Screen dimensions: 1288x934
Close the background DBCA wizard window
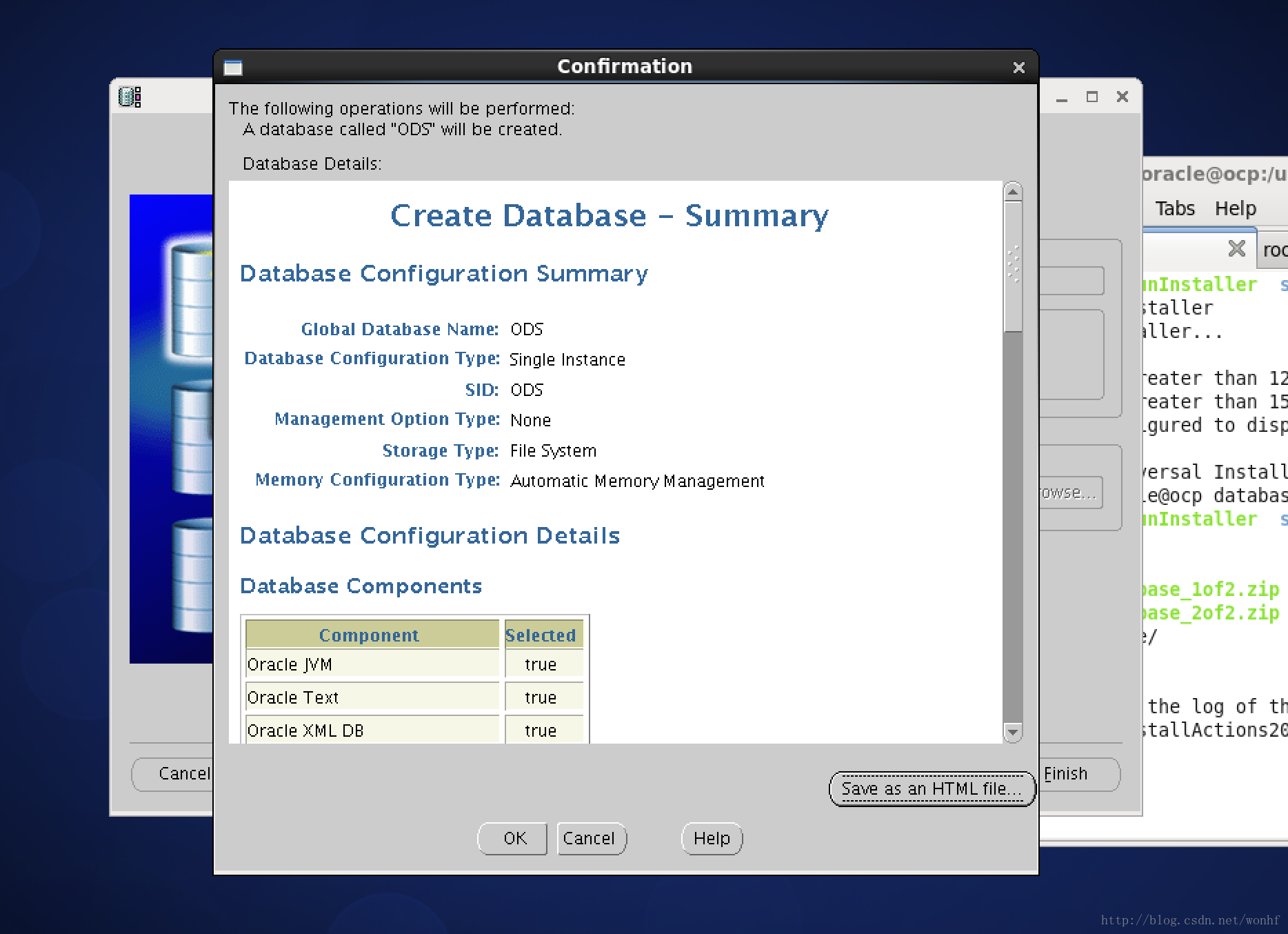pyautogui.click(x=1123, y=97)
